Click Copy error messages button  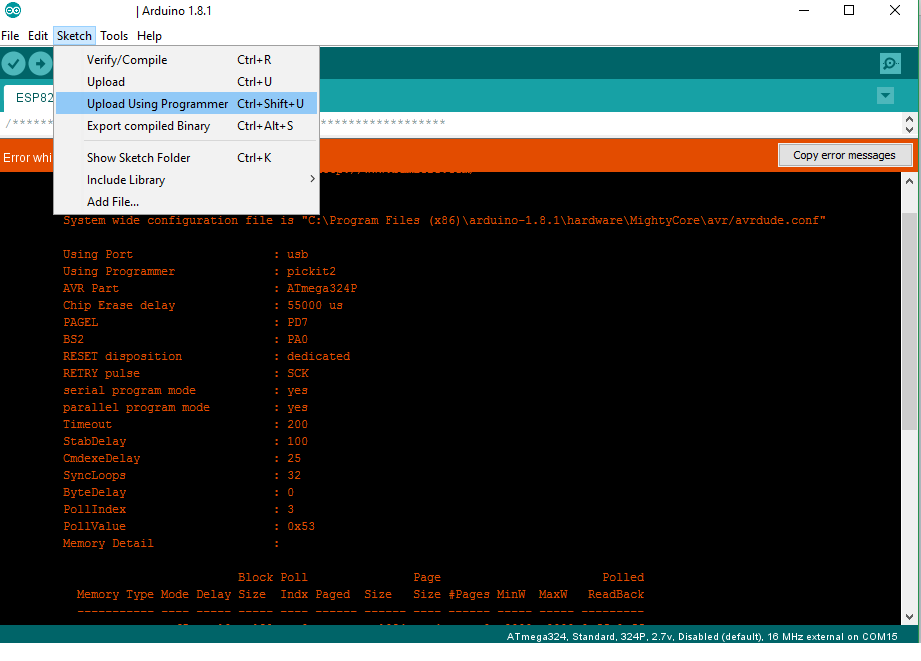[845, 155]
